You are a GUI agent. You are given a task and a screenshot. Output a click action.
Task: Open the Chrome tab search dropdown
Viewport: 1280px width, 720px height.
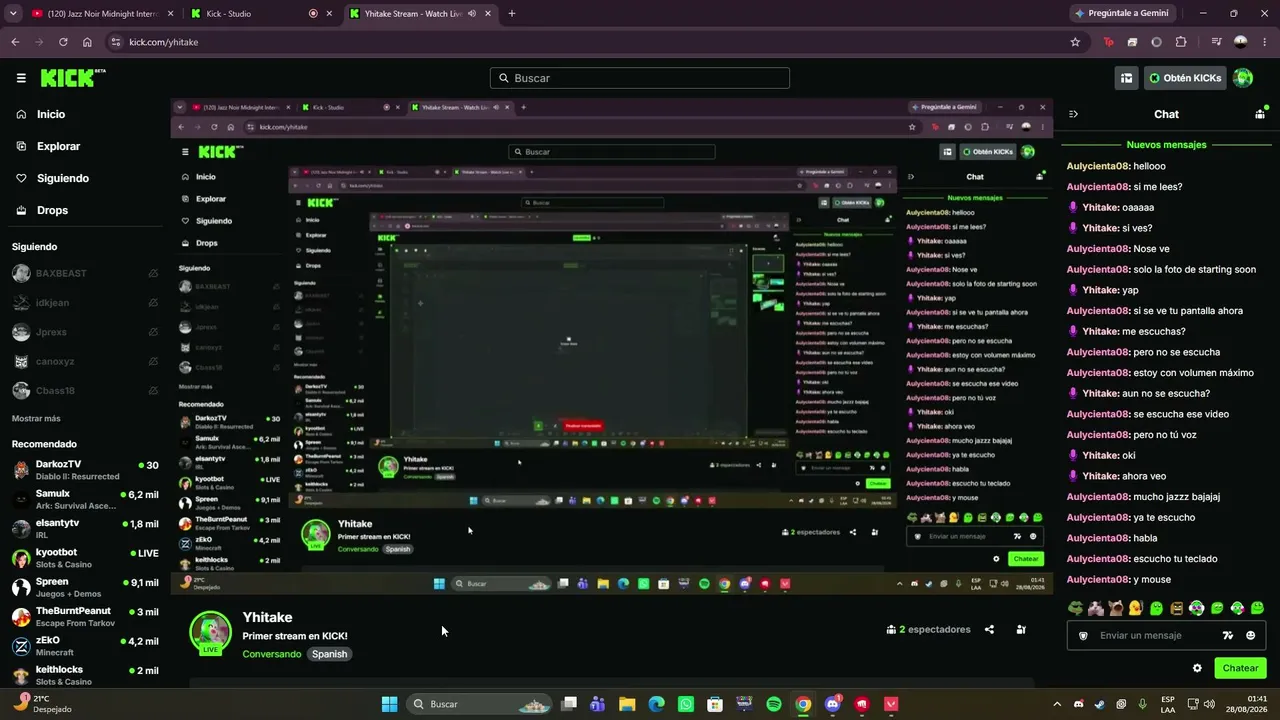[x=13, y=13]
